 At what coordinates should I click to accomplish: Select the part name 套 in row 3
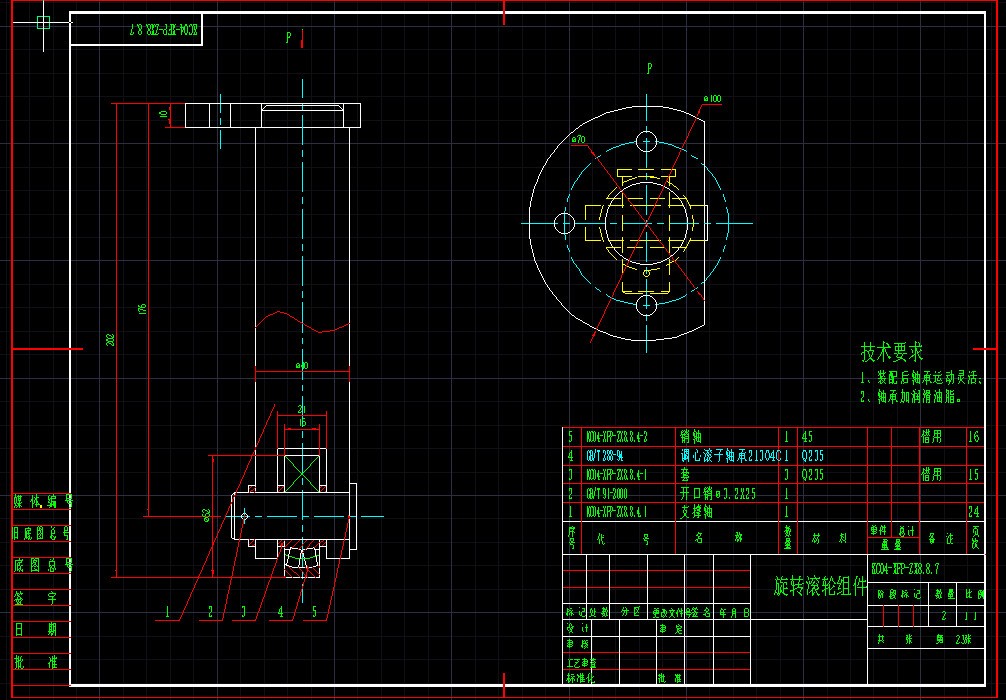(x=686, y=475)
